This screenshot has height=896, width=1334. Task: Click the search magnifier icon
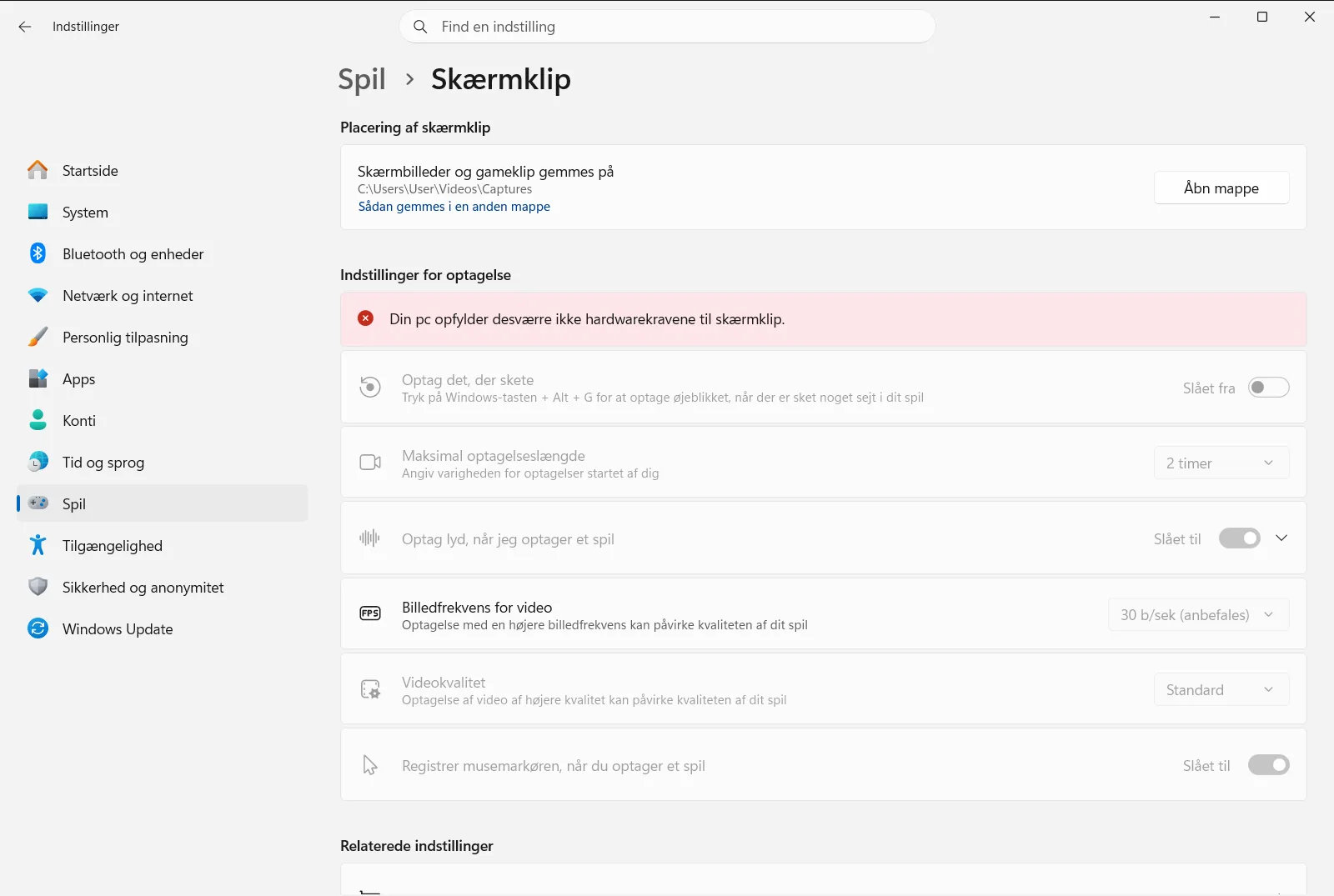coord(421,27)
